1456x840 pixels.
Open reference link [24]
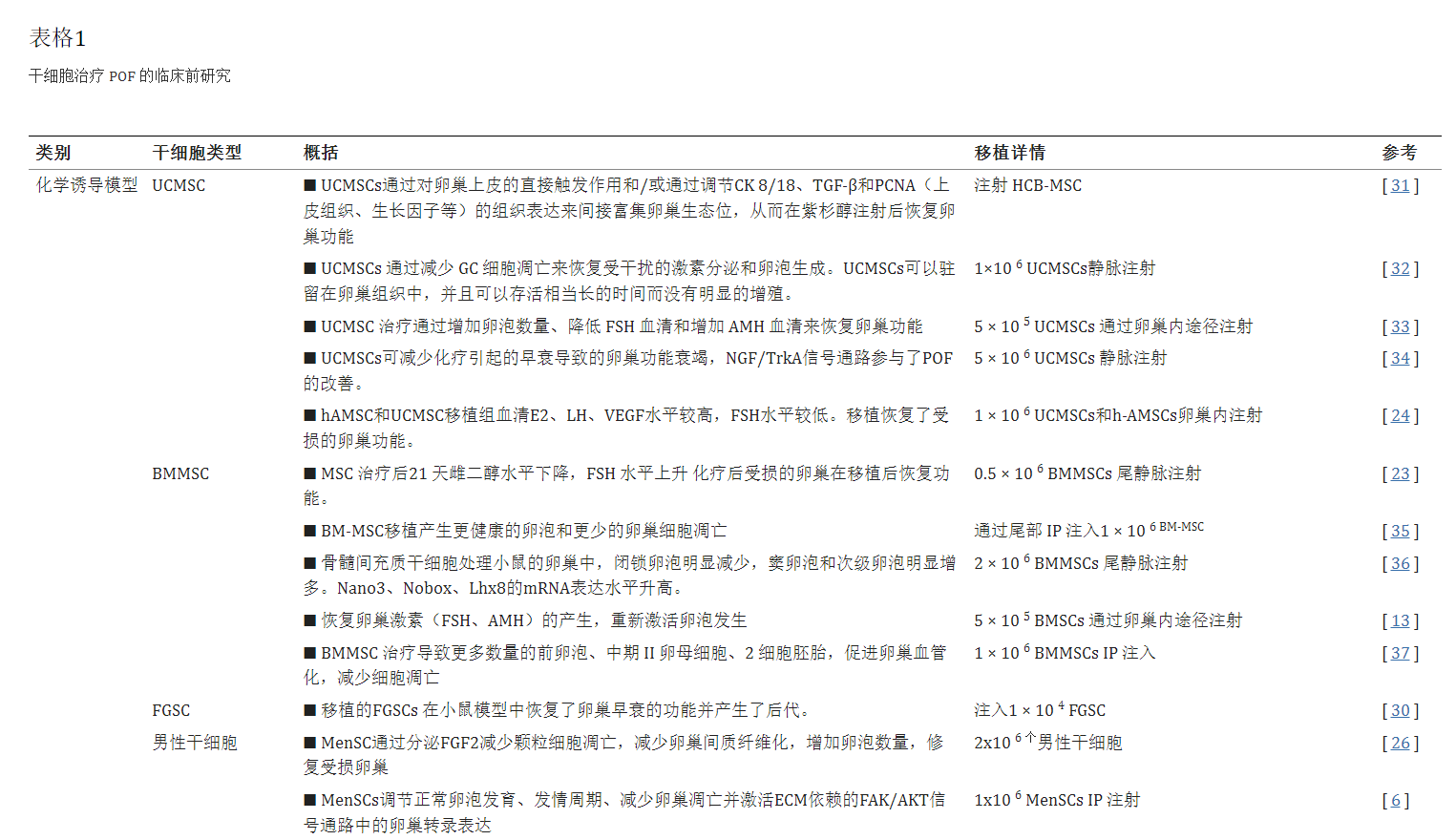[x=1400, y=415]
